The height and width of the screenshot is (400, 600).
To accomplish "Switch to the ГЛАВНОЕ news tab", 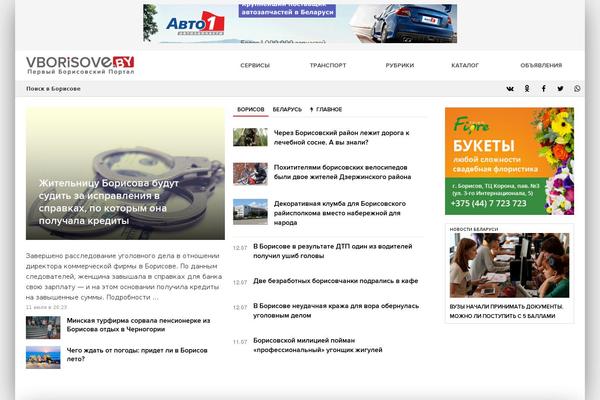I will pyautogui.click(x=326, y=109).
